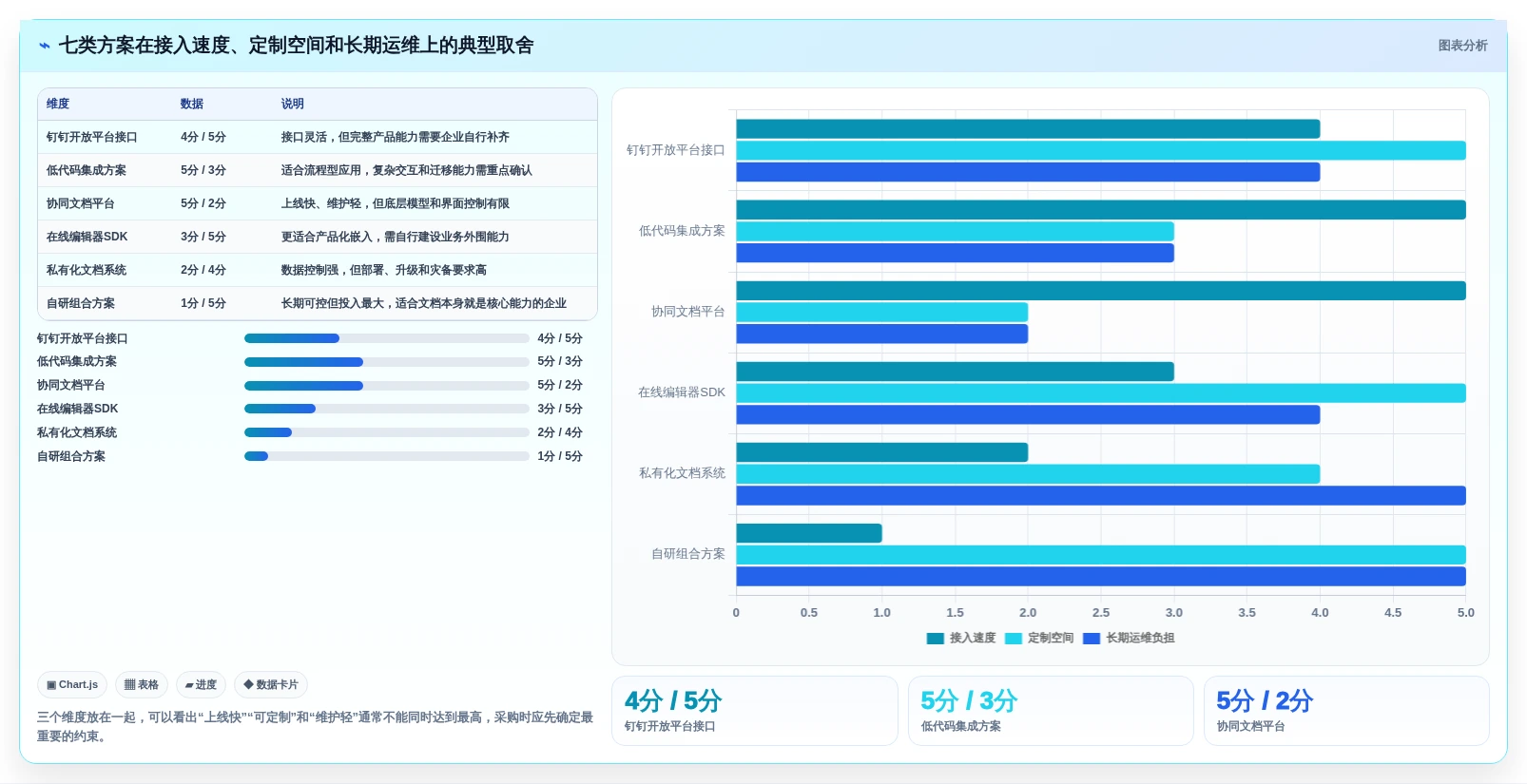1527x784 pixels.
Task: Click the 低代码集成方案 table row name
Action: (87, 170)
